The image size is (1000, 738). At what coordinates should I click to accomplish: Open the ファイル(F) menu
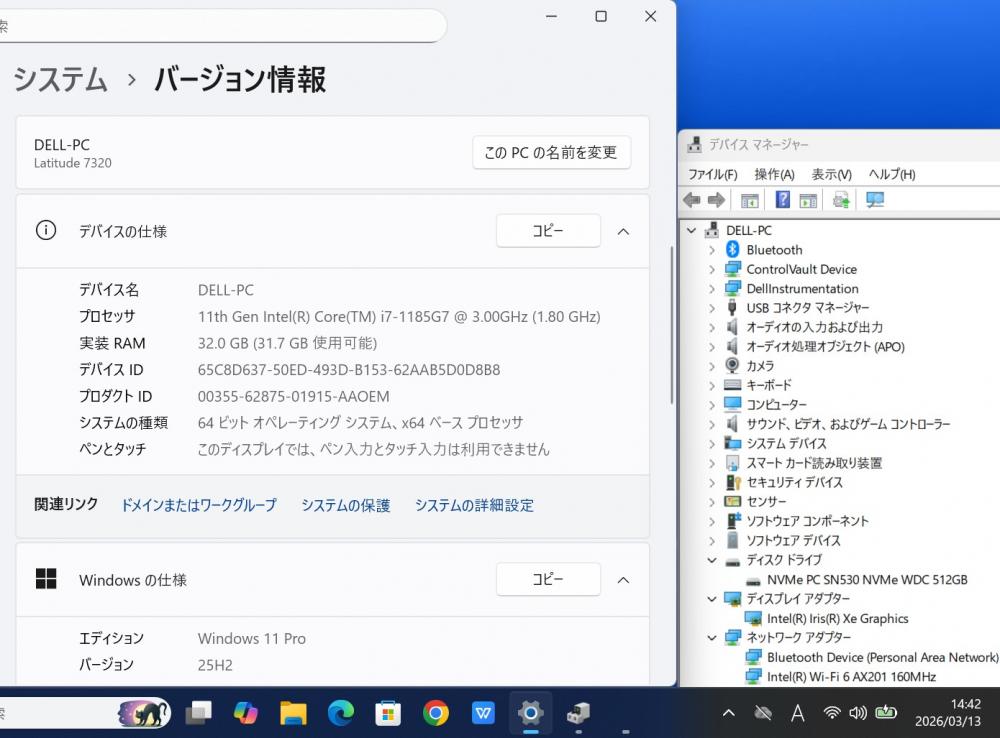pos(712,174)
